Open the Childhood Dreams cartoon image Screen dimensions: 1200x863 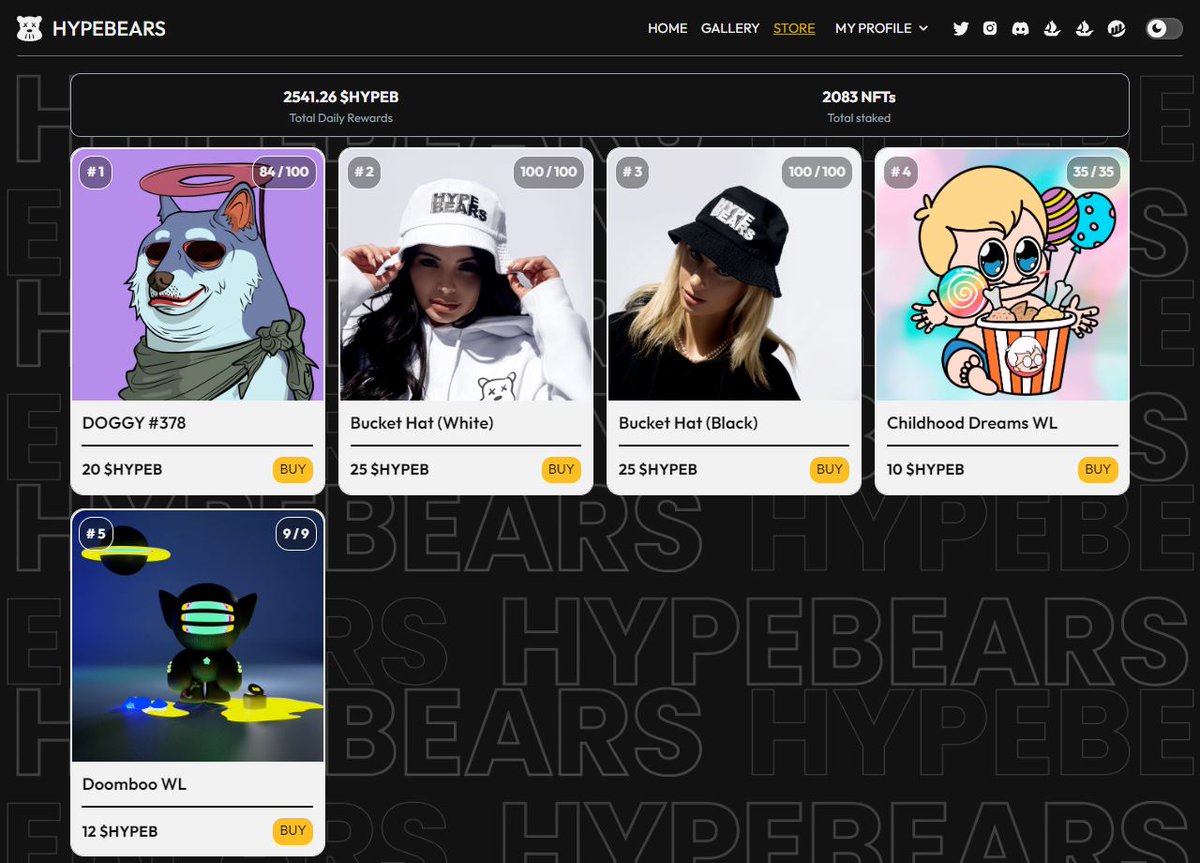pos(1002,275)
